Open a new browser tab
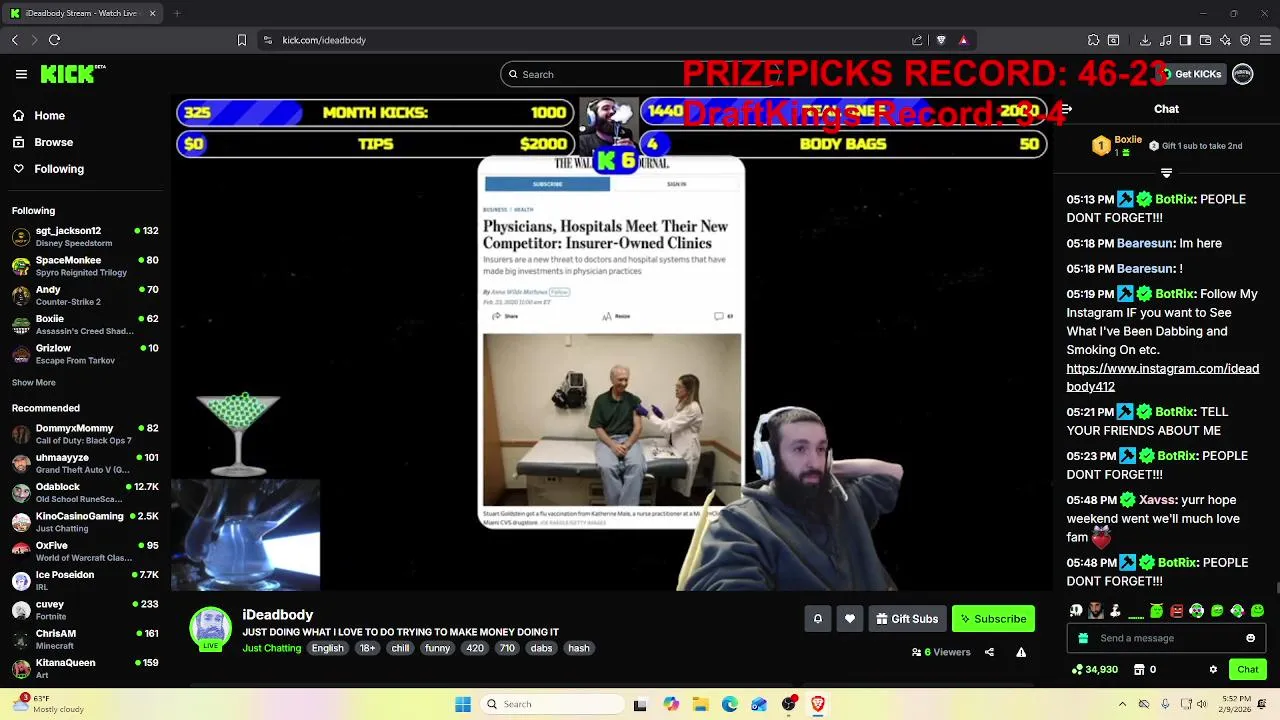Screen dimensions: 1280x720 point(177,13)
